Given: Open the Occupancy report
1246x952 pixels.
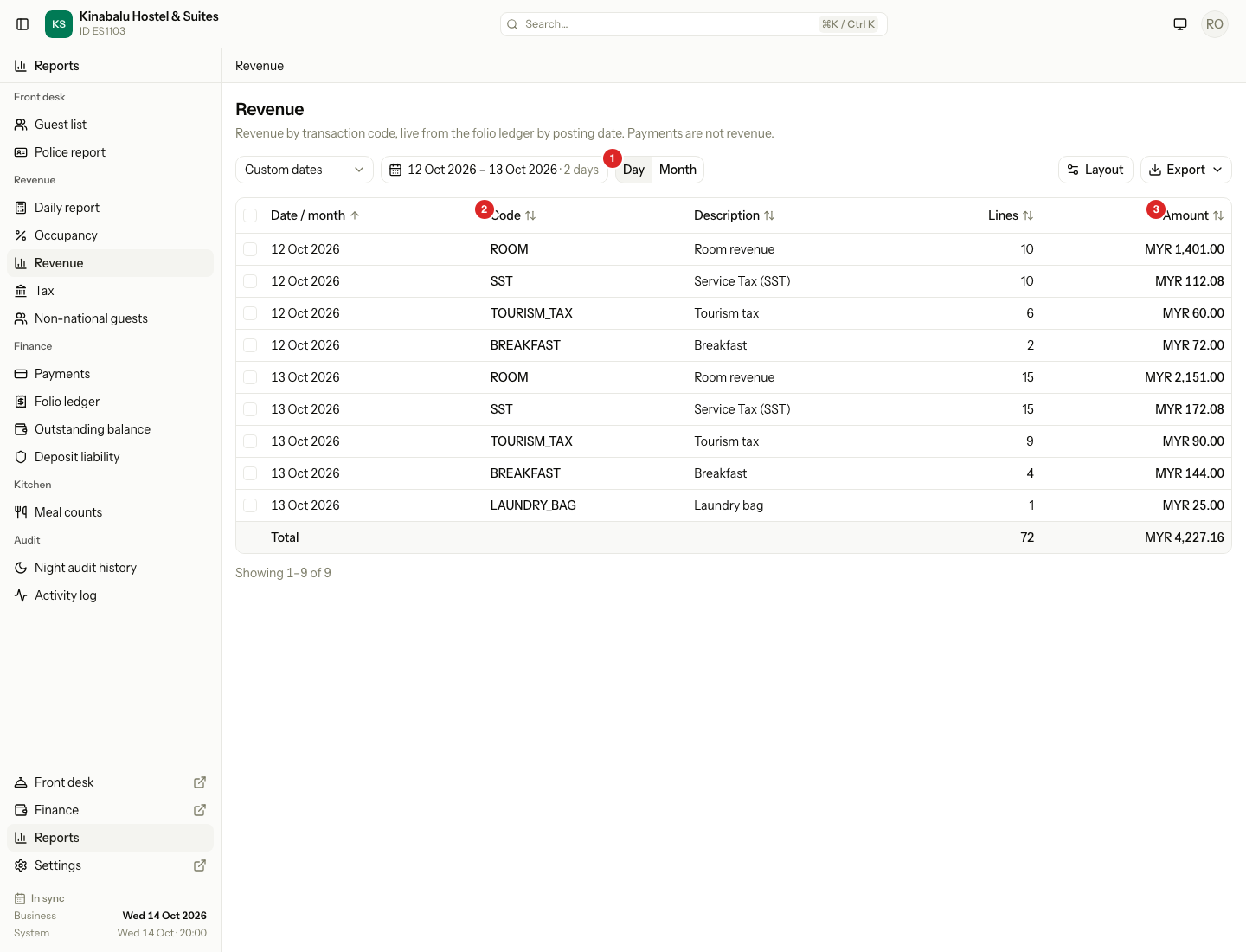Looking at the screenshot, I should point(110,235).
